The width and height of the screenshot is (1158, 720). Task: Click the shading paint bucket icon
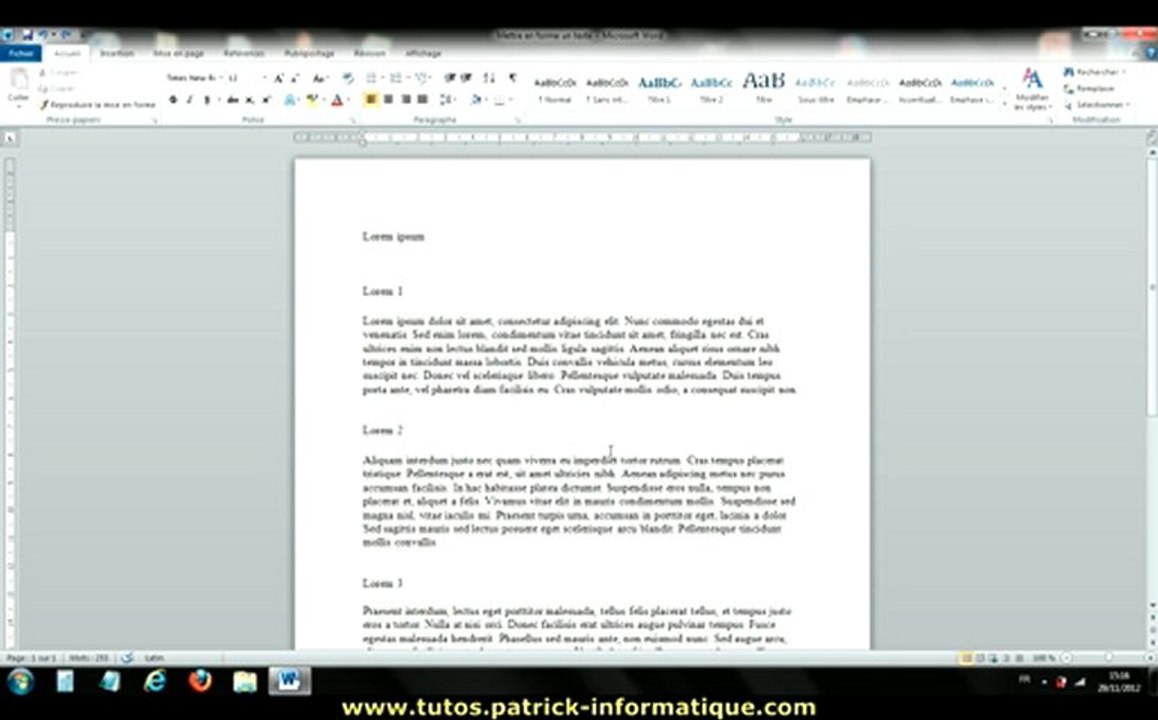pos(476,99)
